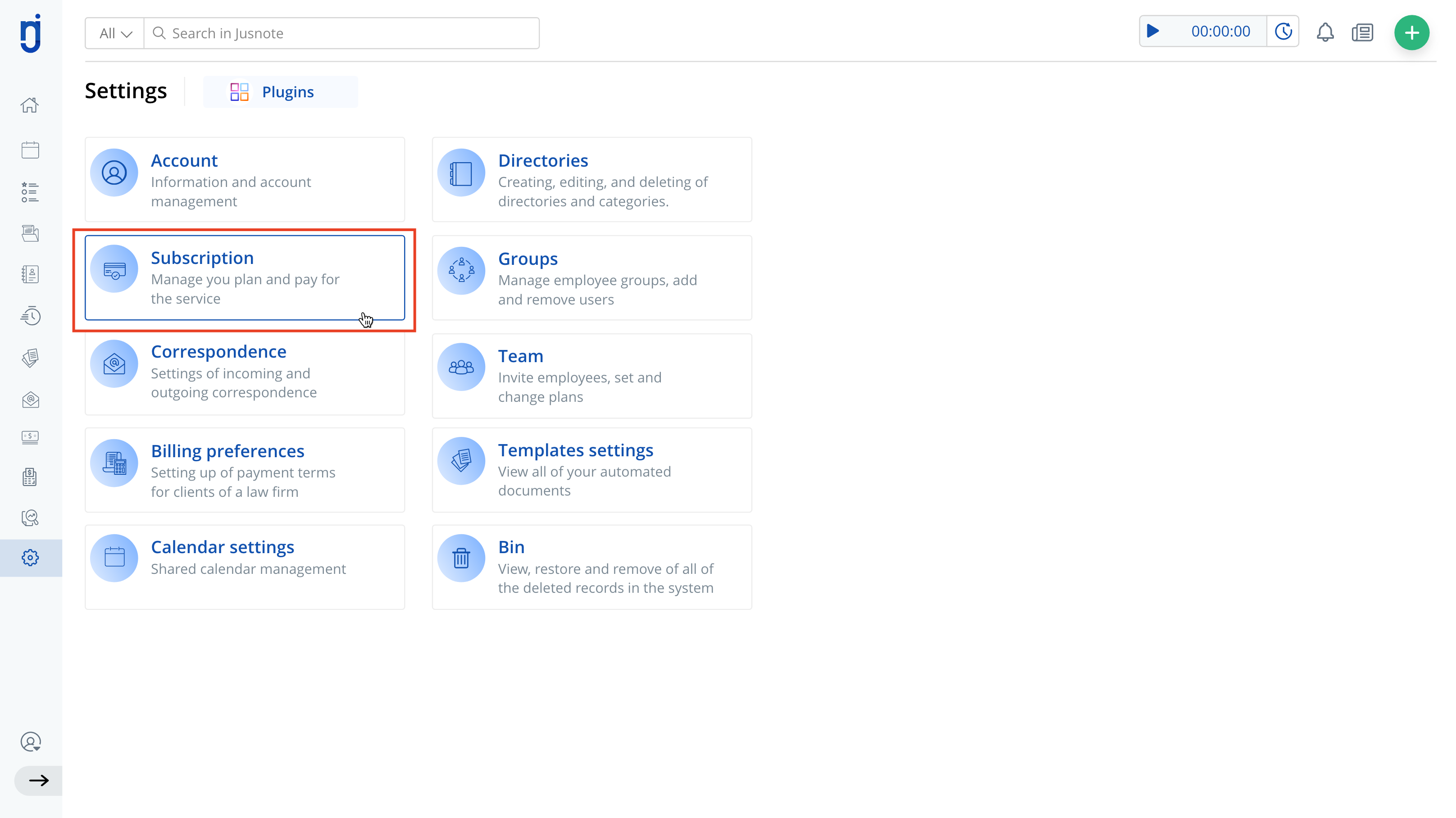Click the Settings gear in the sidebar
The height and width of the screenshot is (818, 1456).
(30, 558)
